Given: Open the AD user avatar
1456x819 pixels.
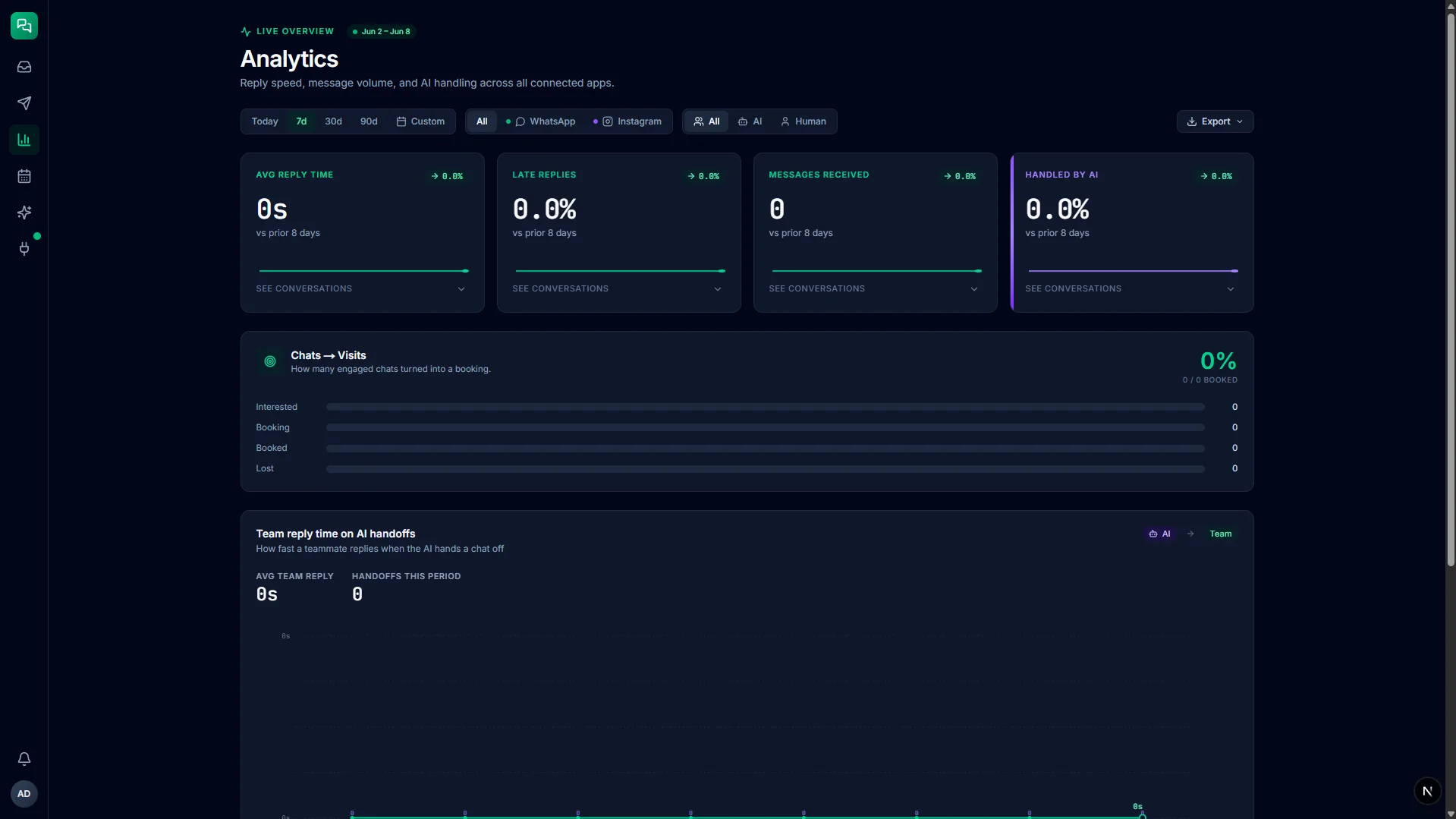Looking at the screenshot, I should point(24,794).
